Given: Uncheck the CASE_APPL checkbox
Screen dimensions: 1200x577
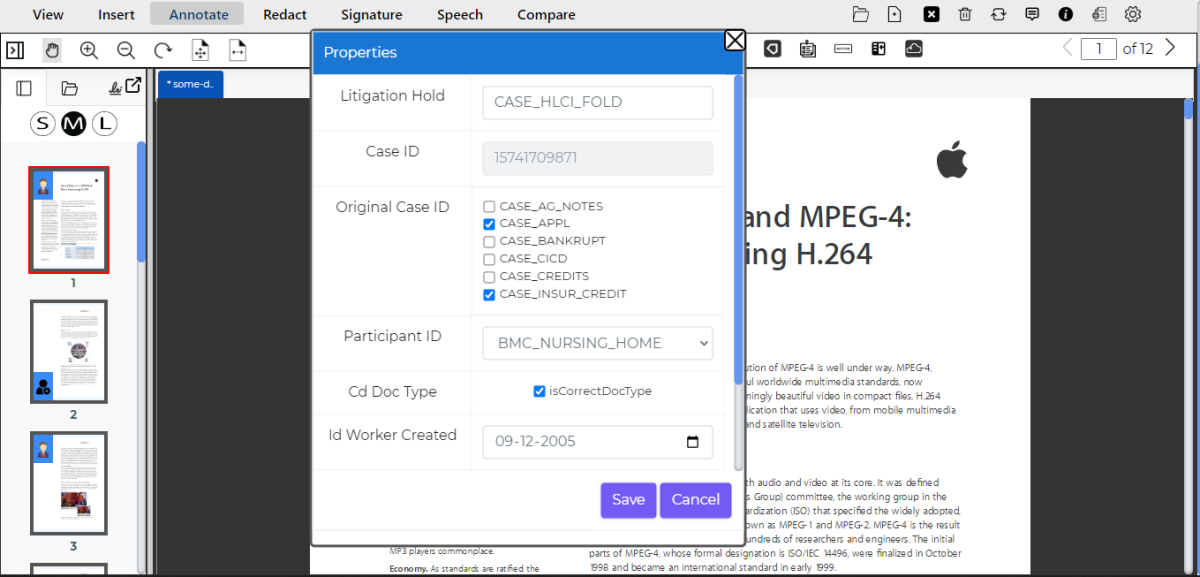Looking at the screenshot, I should (x=489, y=224).
